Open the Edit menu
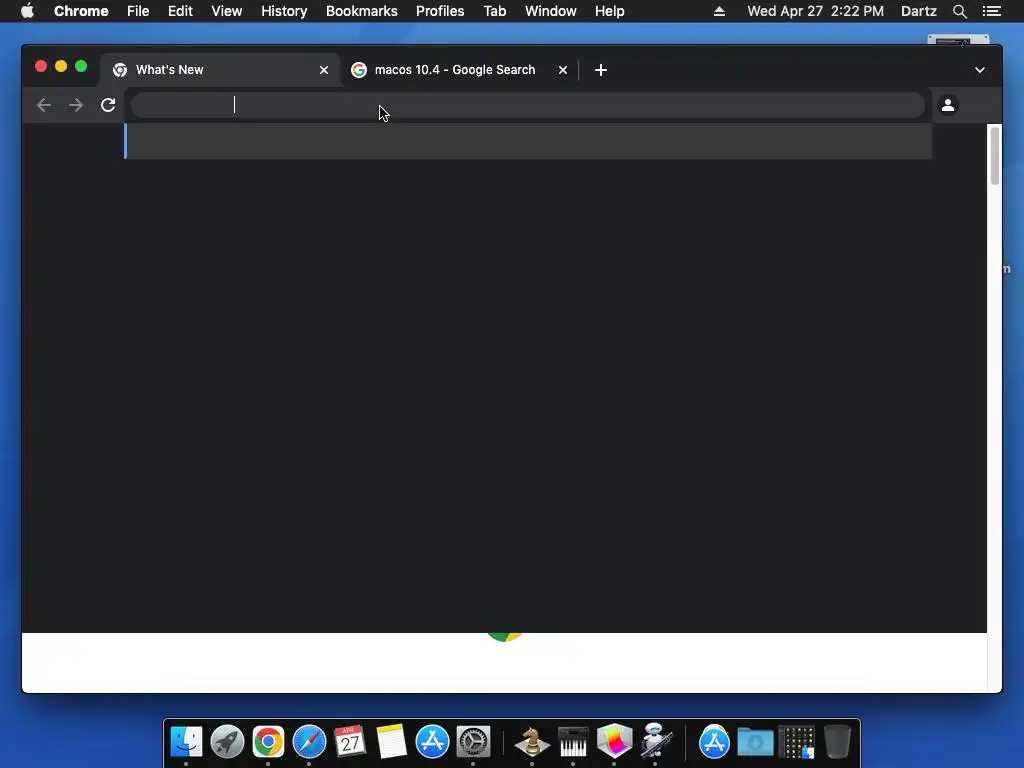 (x=180, y=11)
